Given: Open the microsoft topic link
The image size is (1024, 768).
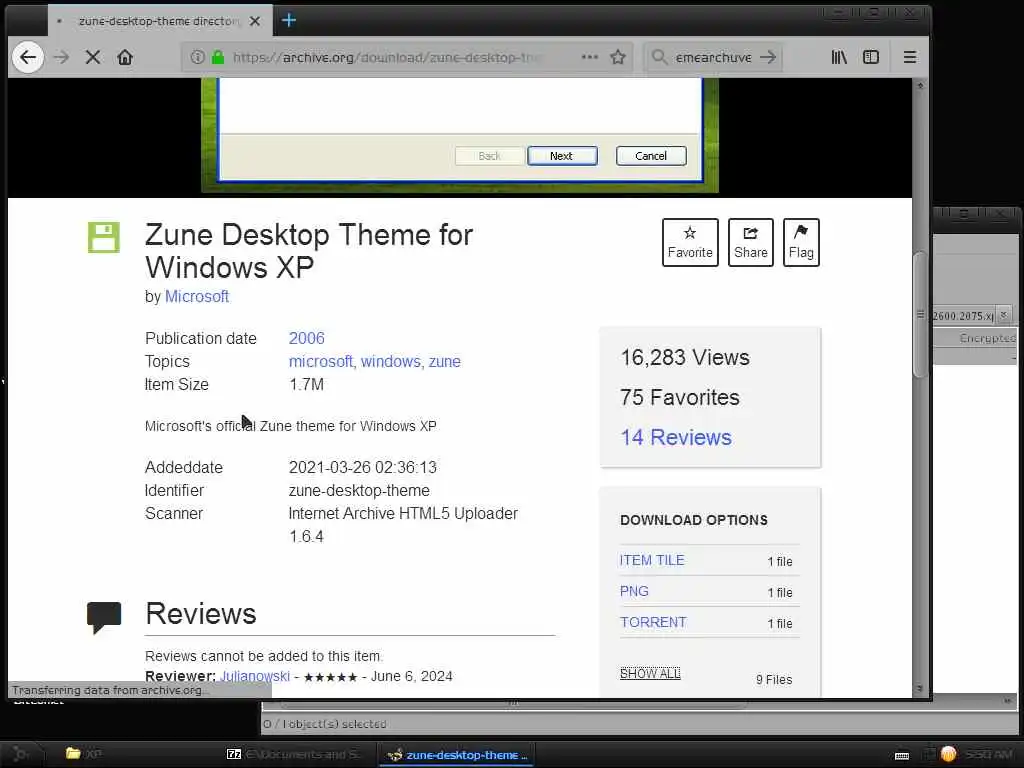Looking at the screenshot, I should point(320,362).
